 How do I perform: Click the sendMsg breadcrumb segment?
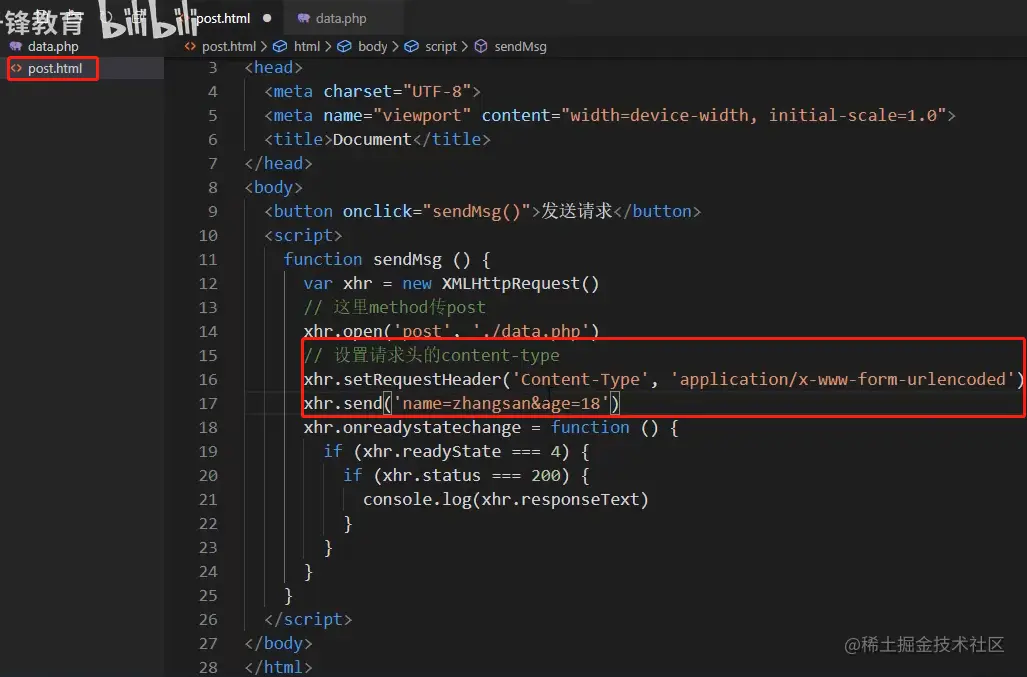520,46
